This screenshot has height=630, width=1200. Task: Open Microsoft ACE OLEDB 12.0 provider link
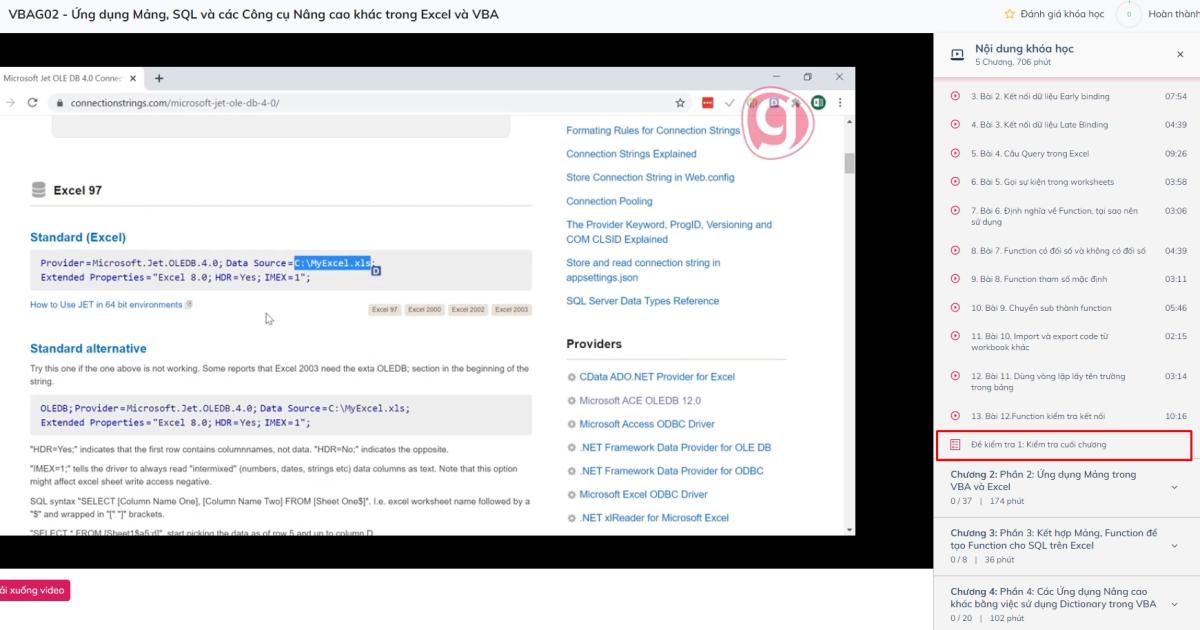[x=640, y=400]
